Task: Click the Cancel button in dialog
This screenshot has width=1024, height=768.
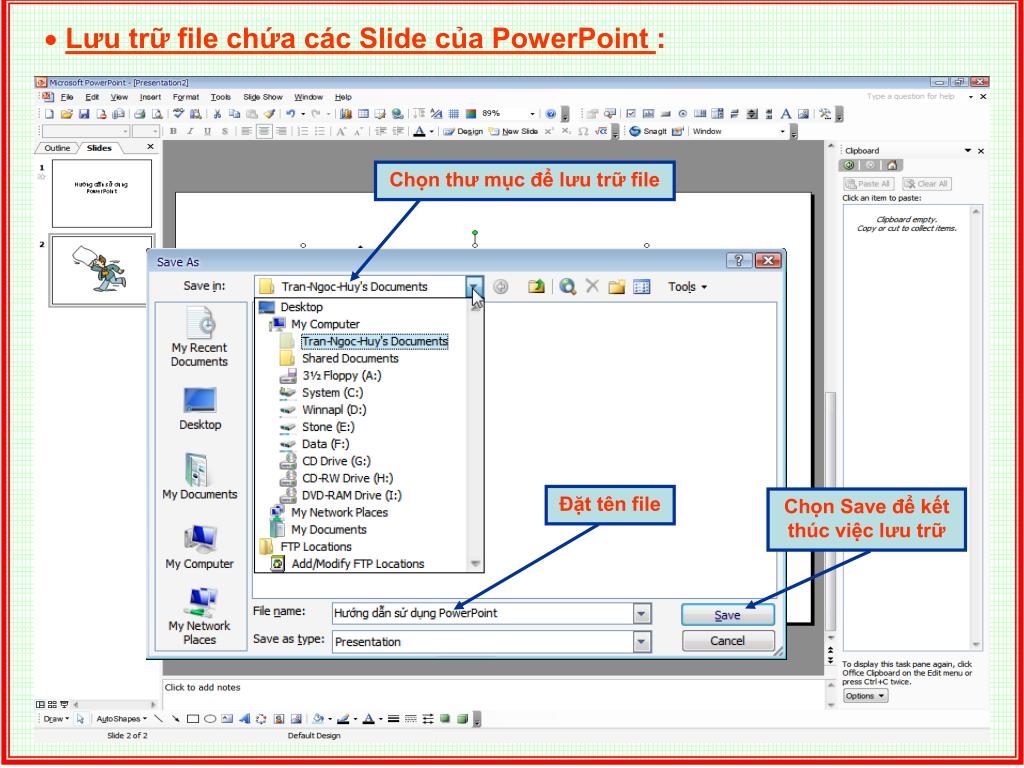Action: tap(728, 641)
